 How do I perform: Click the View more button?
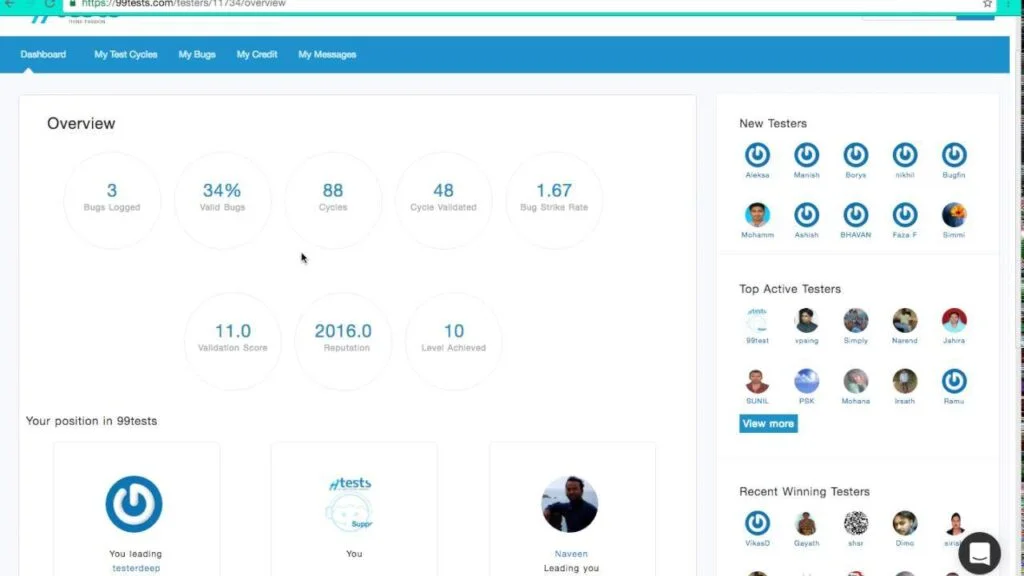[x=768, y=423]
